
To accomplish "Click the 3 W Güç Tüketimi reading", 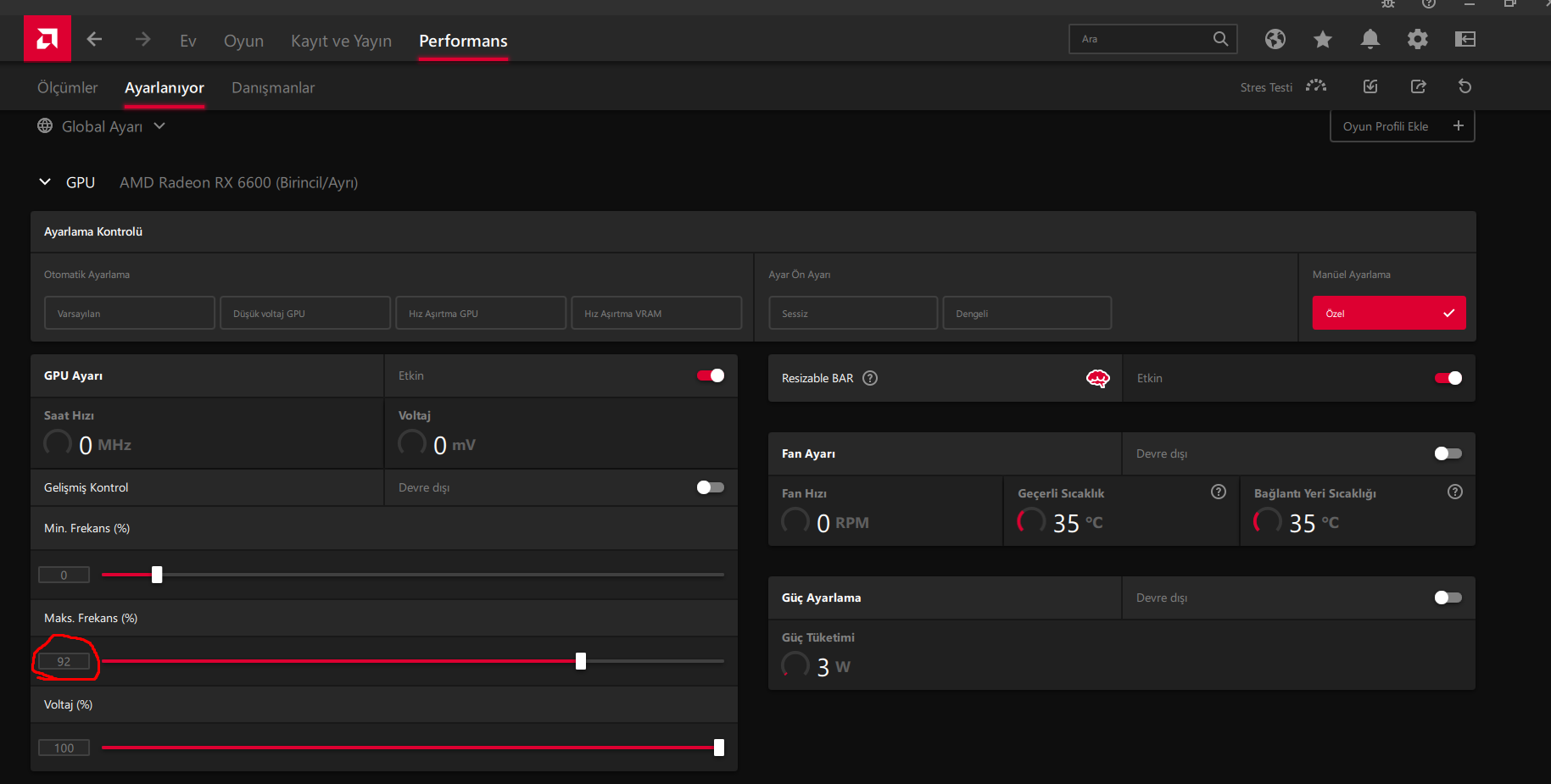I will point(834,667).
